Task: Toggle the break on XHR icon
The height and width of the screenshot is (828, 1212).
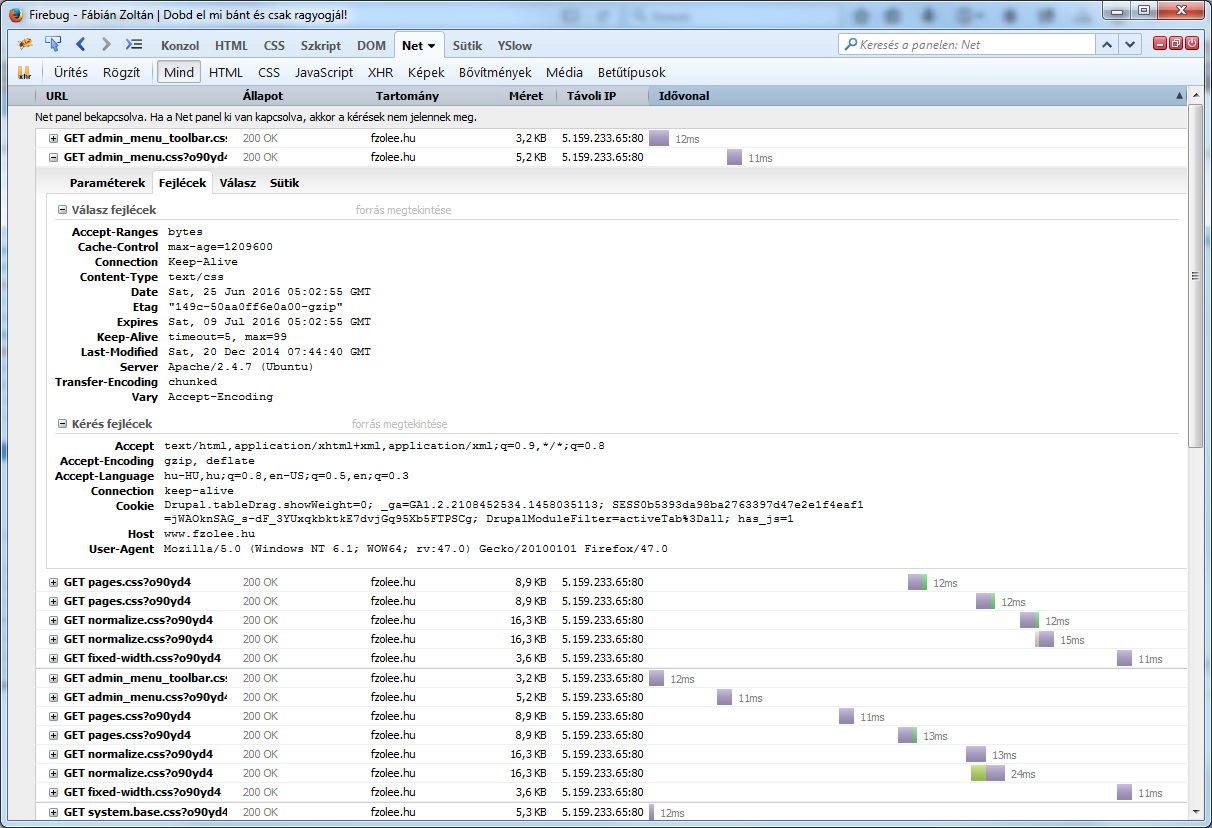Action: [x=25, y=72]
